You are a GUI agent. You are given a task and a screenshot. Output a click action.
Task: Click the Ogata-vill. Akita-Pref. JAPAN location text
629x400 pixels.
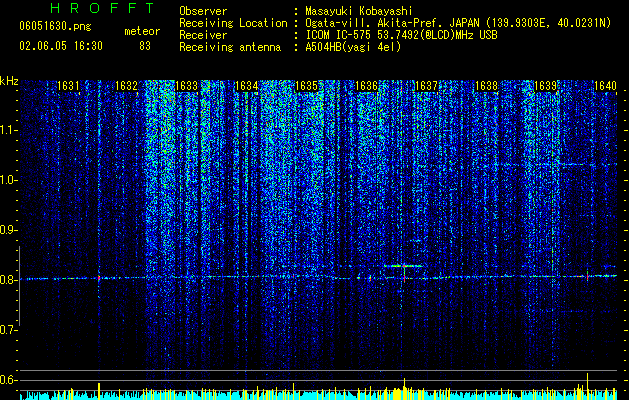(x=458, y=23)
